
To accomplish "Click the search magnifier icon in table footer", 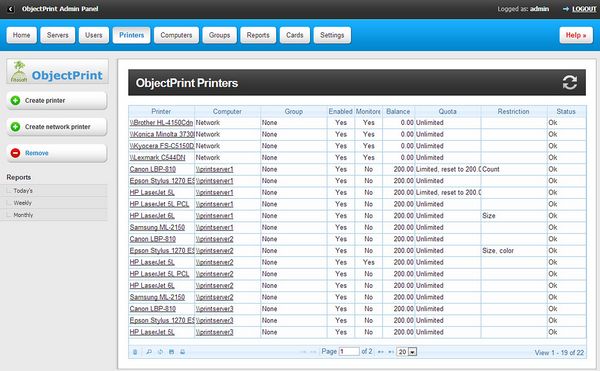I will (149, 352).
